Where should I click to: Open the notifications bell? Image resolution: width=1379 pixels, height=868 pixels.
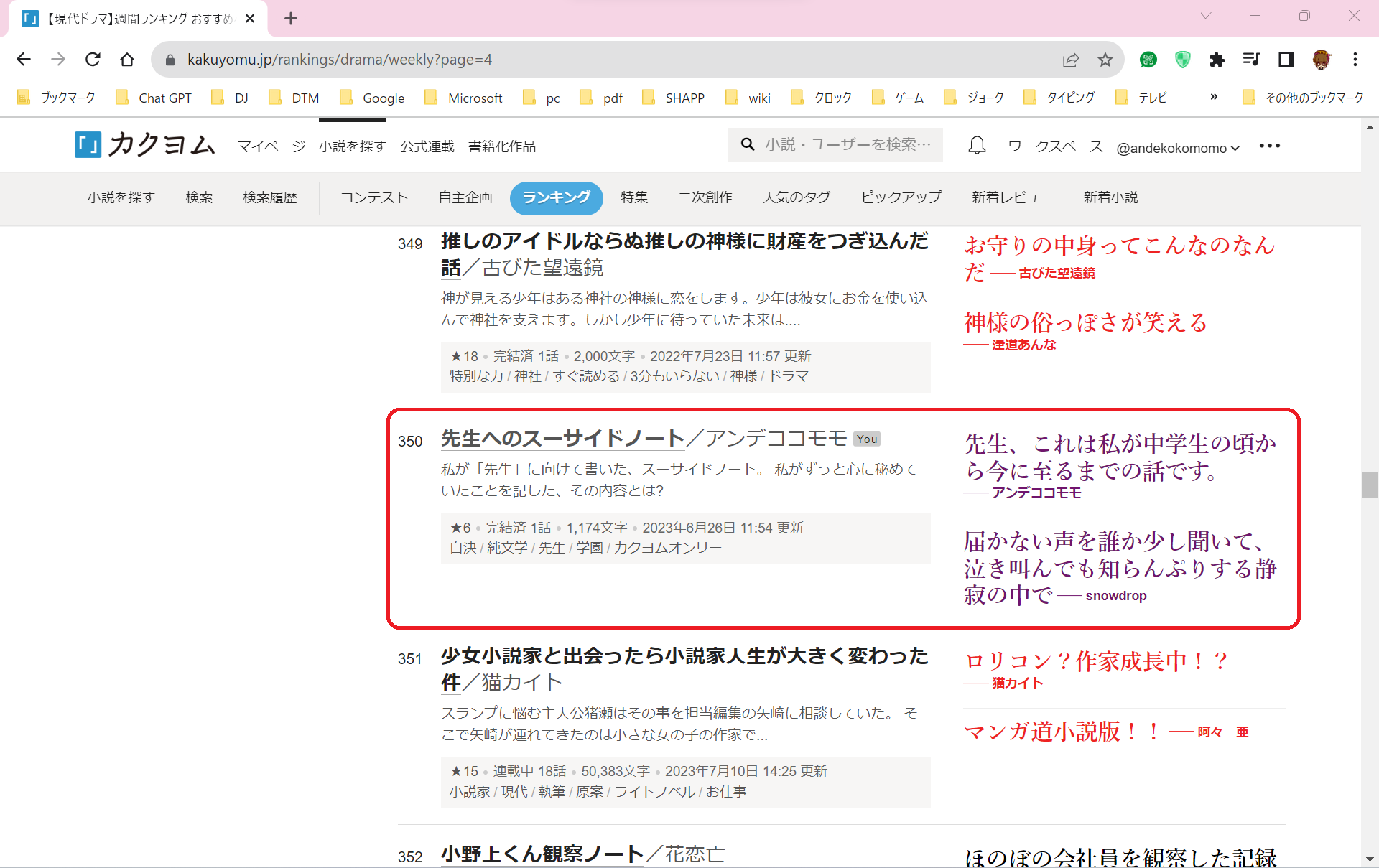coord(977,146)
